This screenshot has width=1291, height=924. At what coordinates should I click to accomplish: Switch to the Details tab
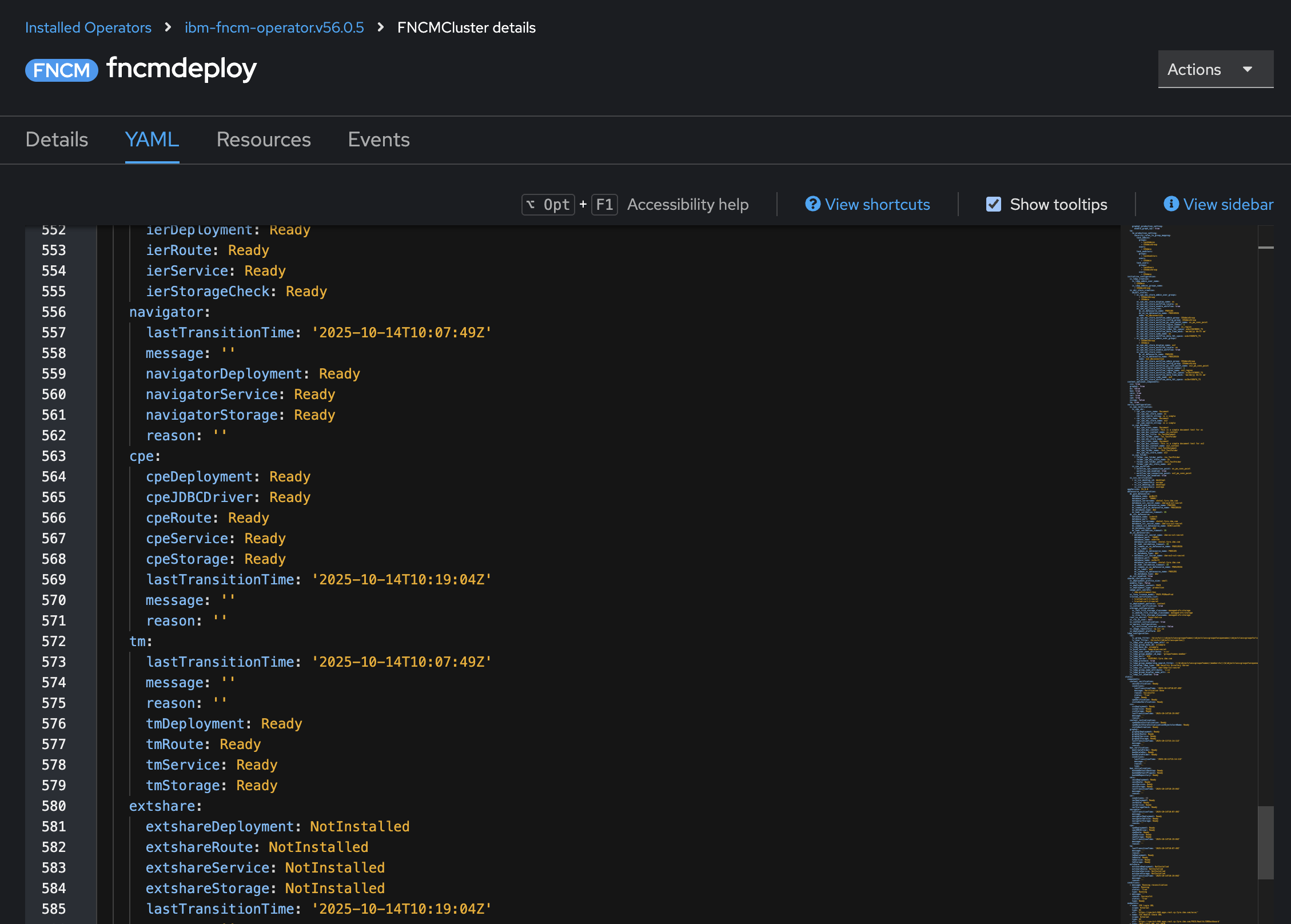(57, 140)
